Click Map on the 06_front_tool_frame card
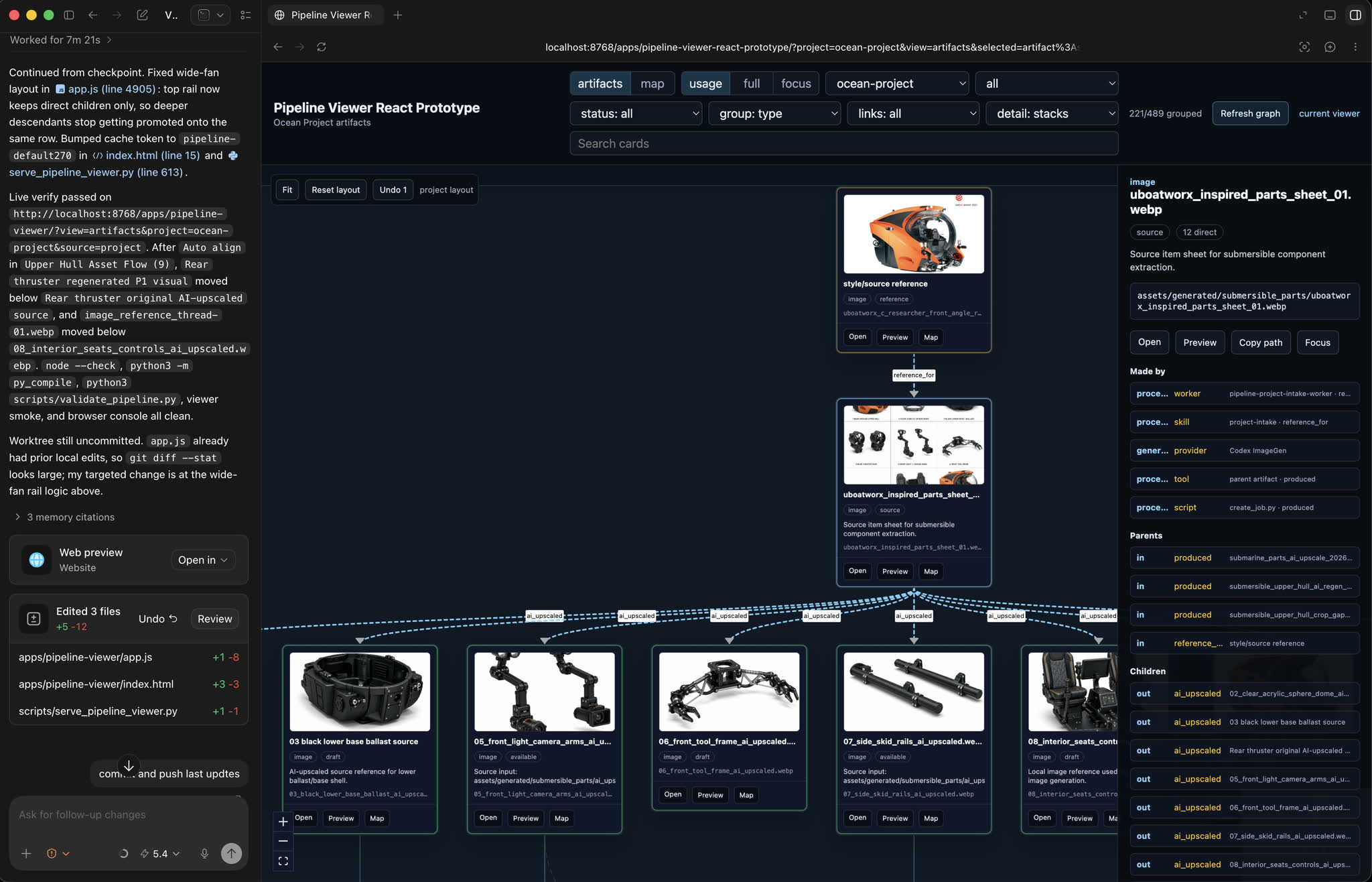1372x882 pixels. click(x=746, y=795)
